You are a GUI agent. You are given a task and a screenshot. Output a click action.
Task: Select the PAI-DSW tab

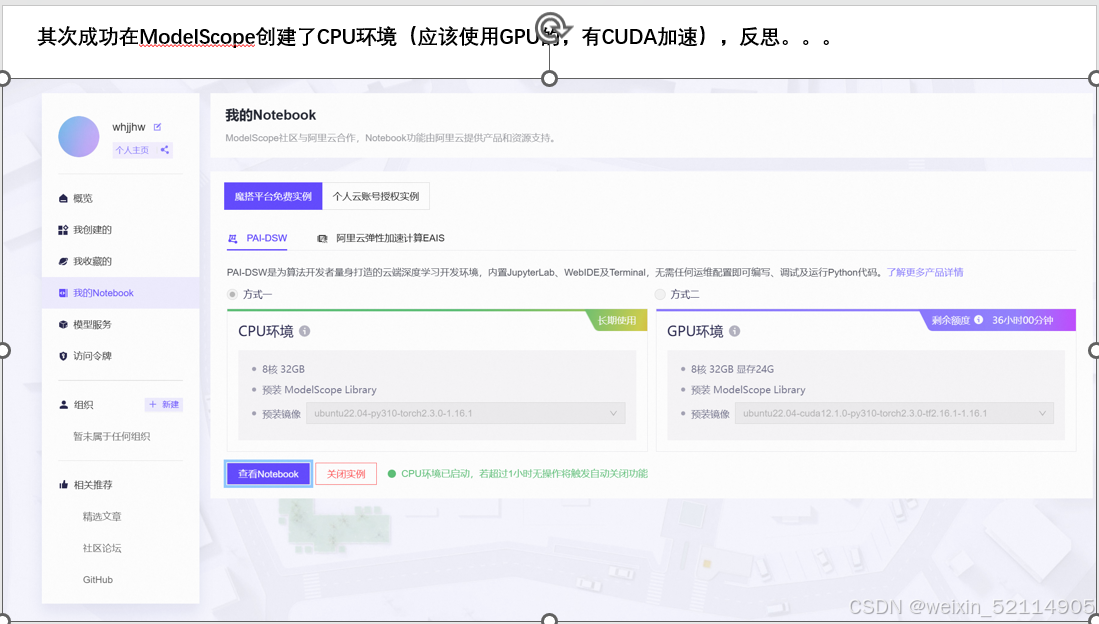[257, 238]
